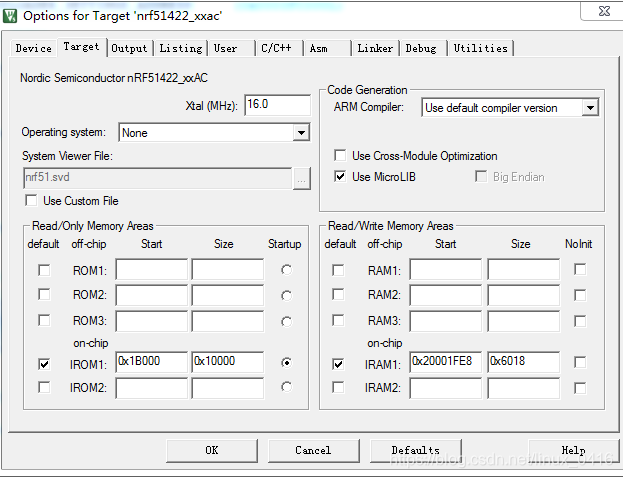
Task: Select the IROM2 Startup radio button
Action: click(x=286, y=387)
